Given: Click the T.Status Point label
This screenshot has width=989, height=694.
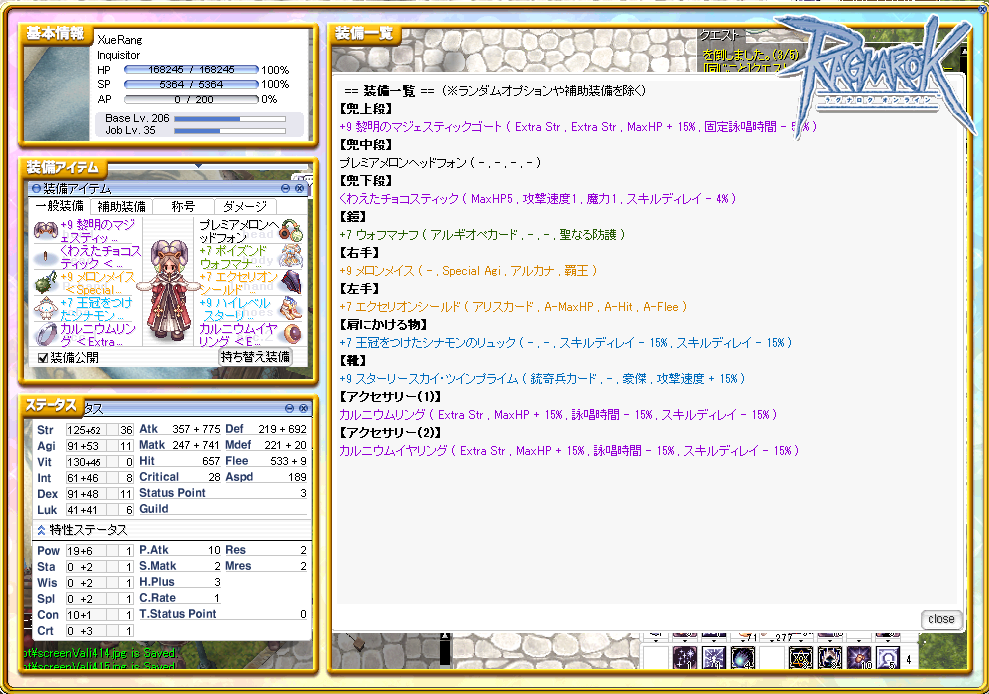Looking at the screenshot, I should coord(177,614).
